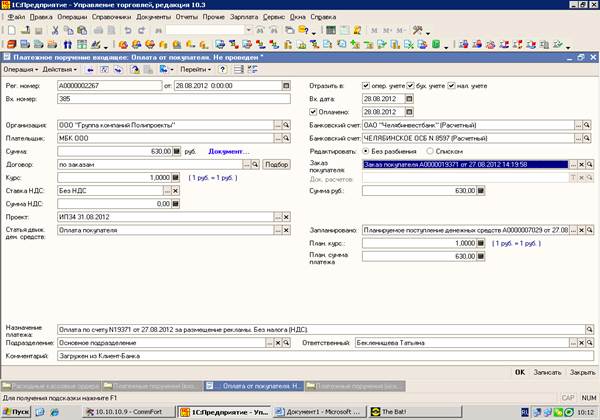
Task: Check the 'опер. учете' checkbox
Action: click(367, 84)
